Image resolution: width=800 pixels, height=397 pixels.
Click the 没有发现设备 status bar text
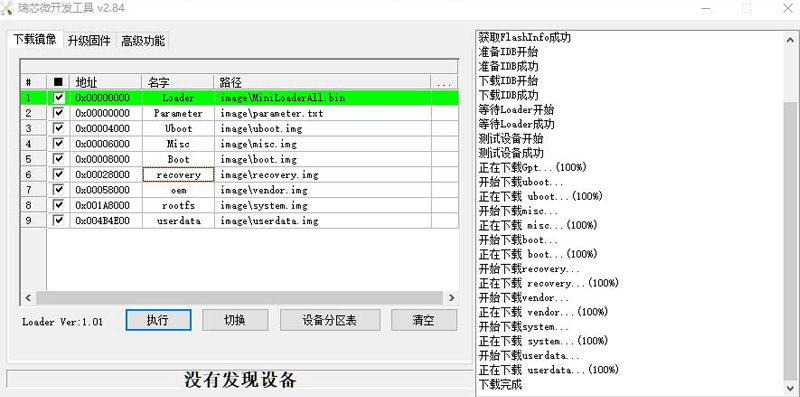point(240,380)
